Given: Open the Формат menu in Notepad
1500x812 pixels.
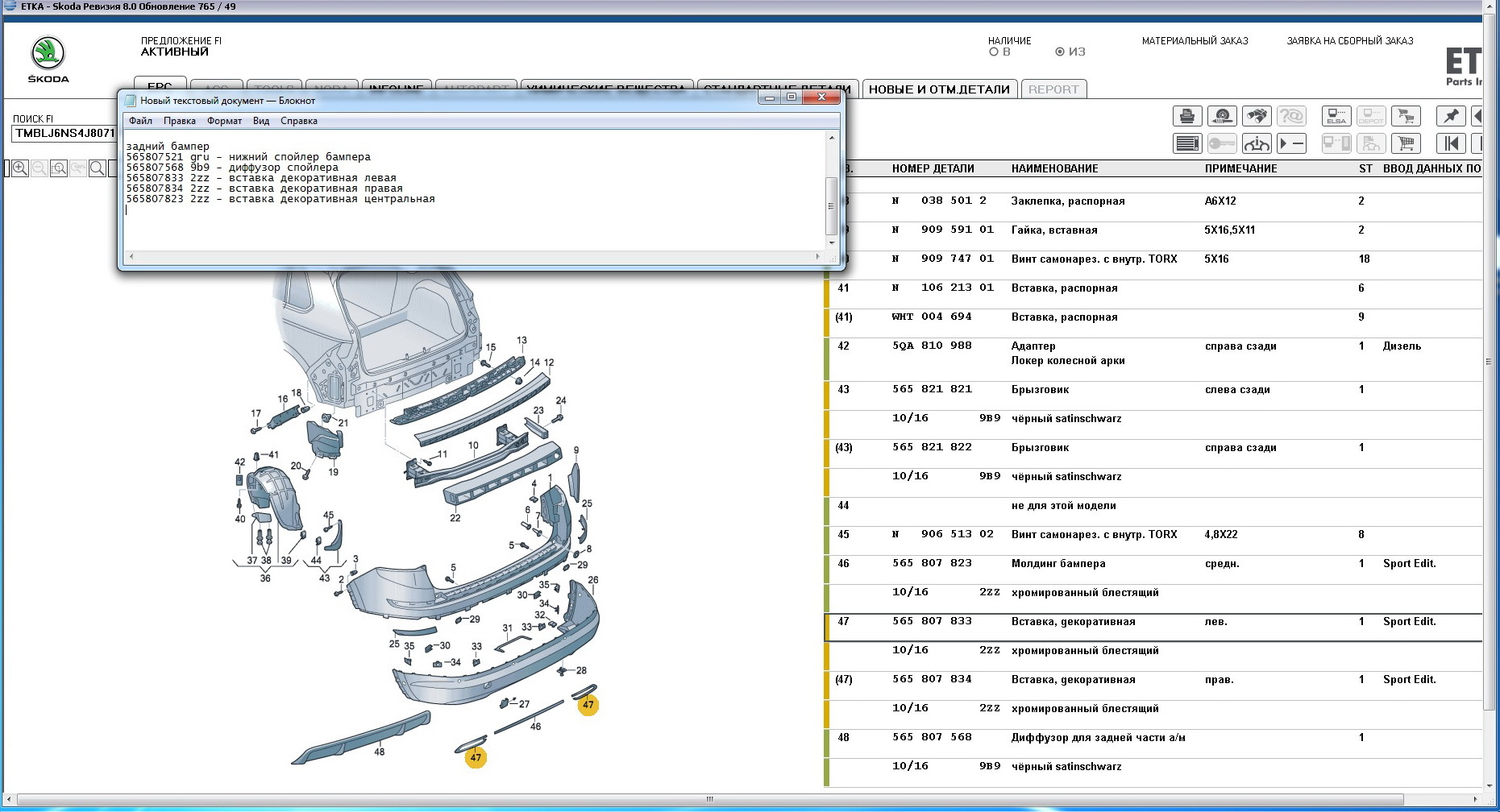Looking at the screenshot, I should tap(224, 121).
